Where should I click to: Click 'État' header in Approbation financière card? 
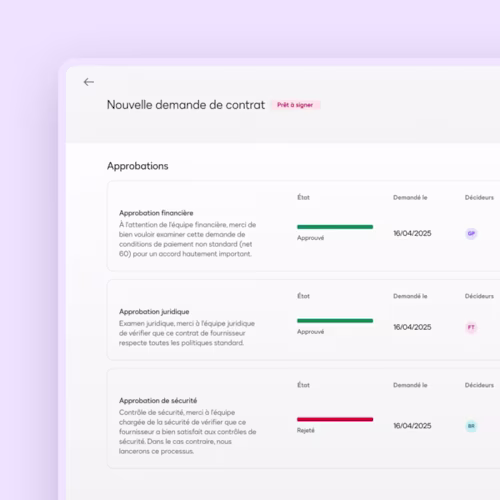click(303, 197)
